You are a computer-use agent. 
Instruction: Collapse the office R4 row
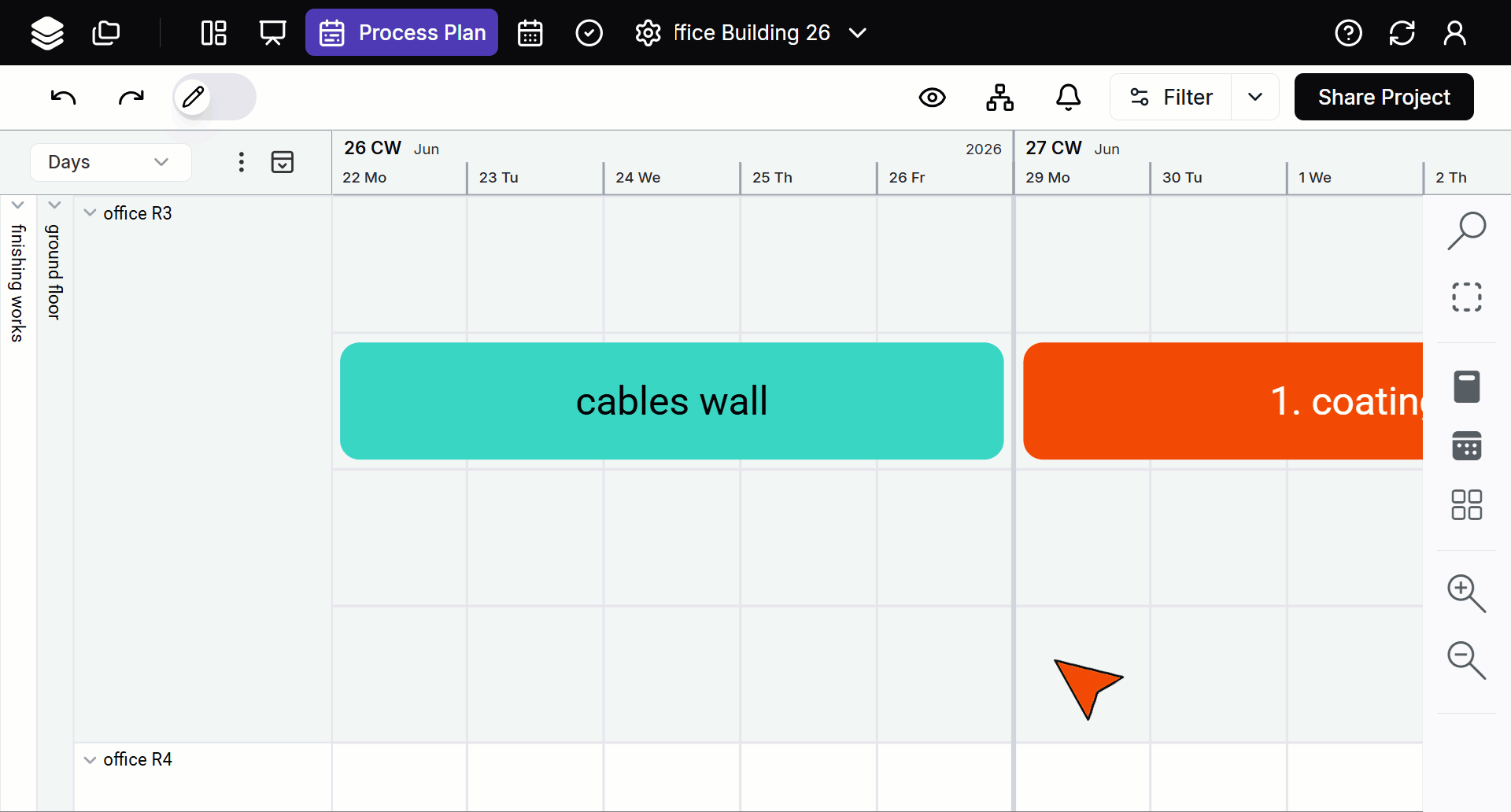91,759
